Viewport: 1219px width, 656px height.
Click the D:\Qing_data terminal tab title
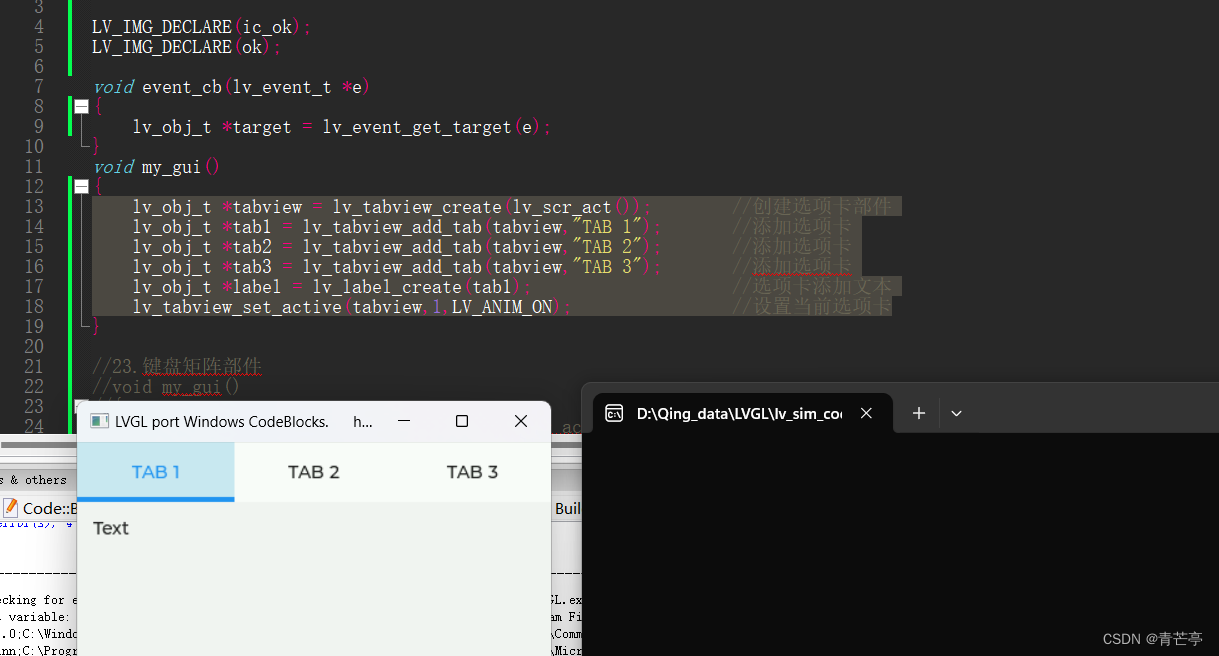point(740,412)
